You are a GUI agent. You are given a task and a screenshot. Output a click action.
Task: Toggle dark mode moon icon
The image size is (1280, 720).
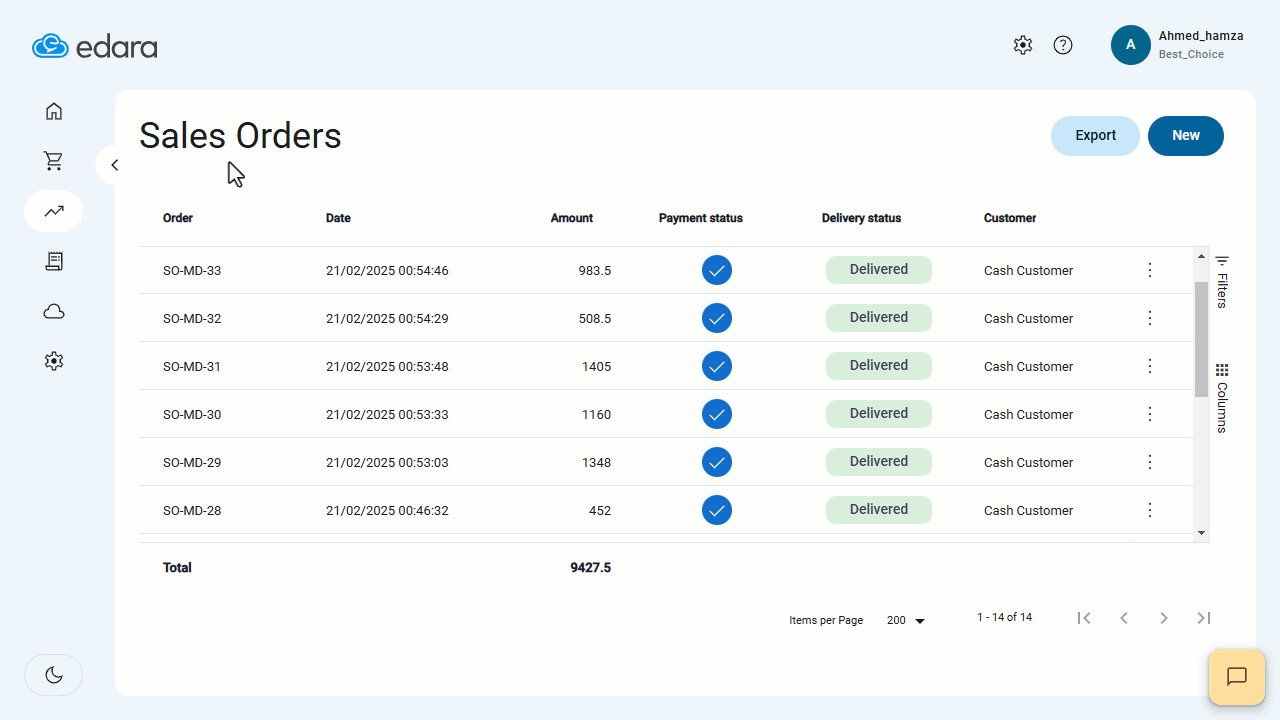[x=54, y=675]
